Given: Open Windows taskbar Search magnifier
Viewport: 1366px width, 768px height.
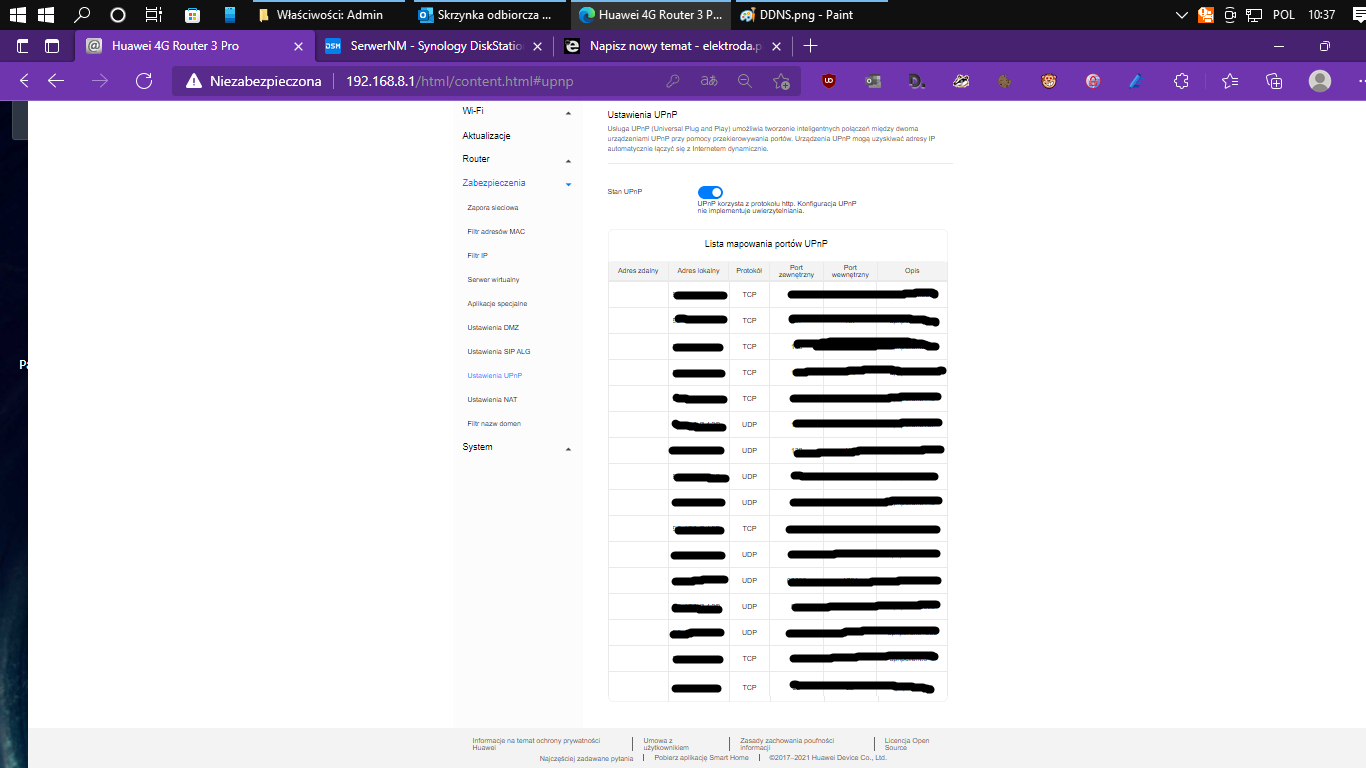Looking at the screenshot, I should coord(84,15).
